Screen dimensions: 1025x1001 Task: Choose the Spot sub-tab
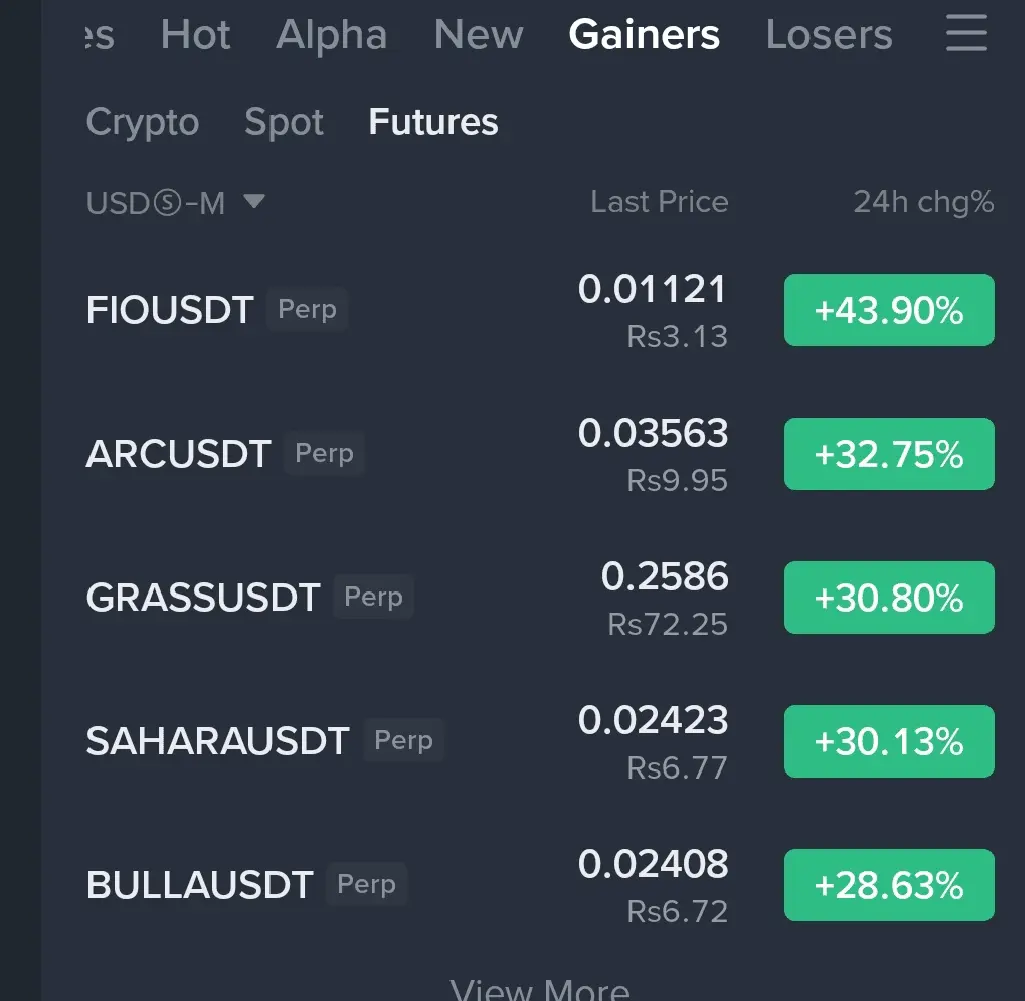(284, 122)
